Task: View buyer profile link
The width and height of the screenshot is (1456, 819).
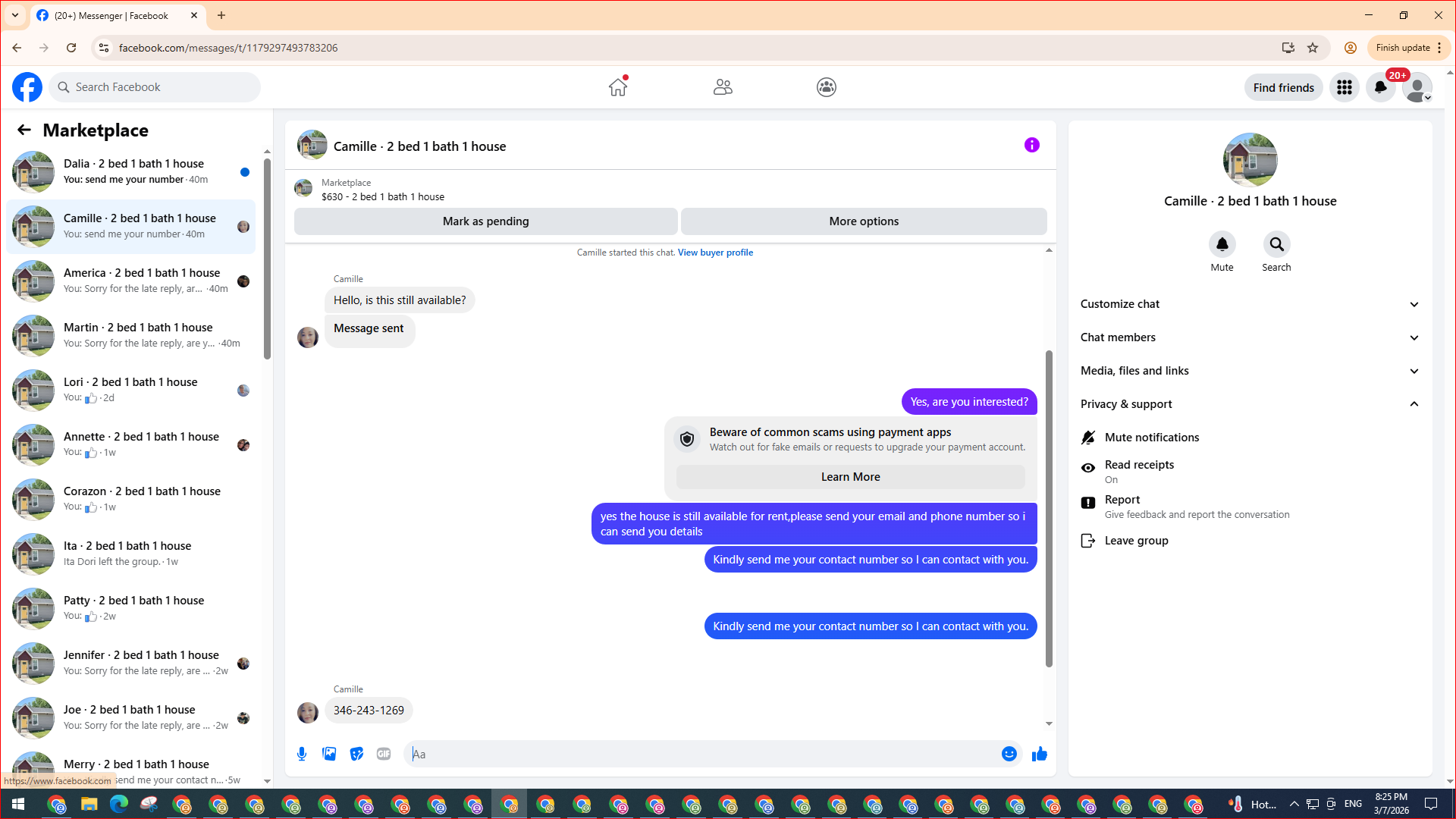Action: tap(715, 253)
